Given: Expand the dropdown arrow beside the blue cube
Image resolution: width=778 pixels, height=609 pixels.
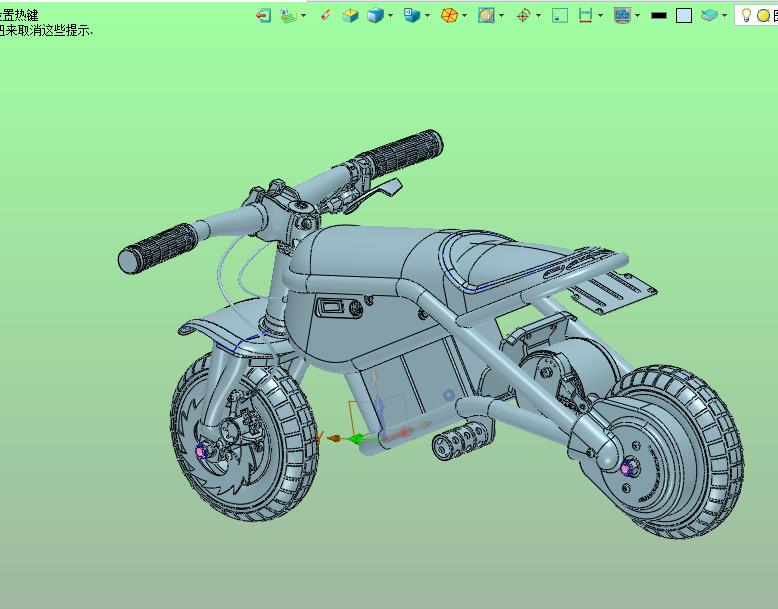Looking at the screenshot, I should [390, 15].
